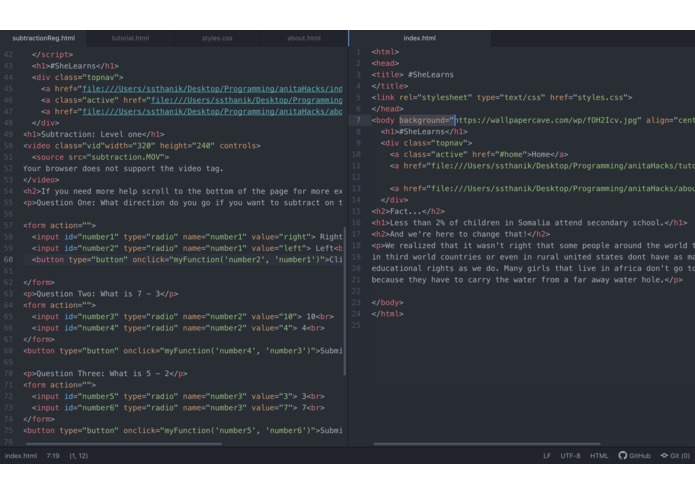Image resolution: width=695 pixels, height=494 pixels.
Task: Click the 'number6' input id on line 73
Action: click(x=98, y=408)
